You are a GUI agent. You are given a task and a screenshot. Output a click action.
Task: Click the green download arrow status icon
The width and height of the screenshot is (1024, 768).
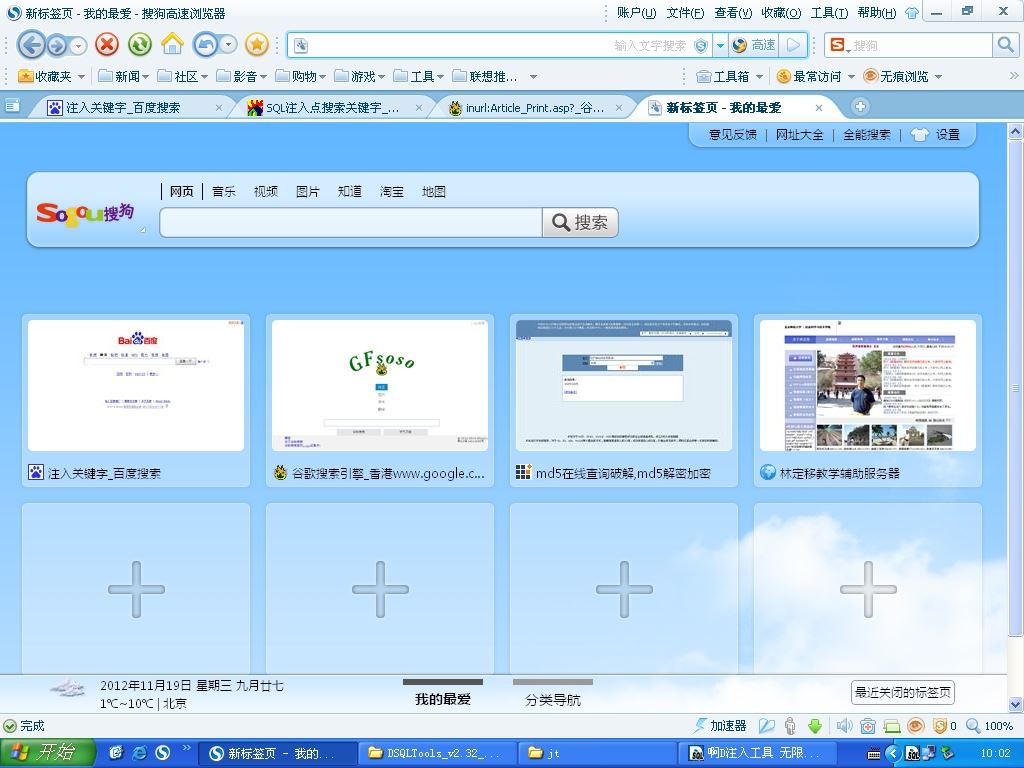815,726
